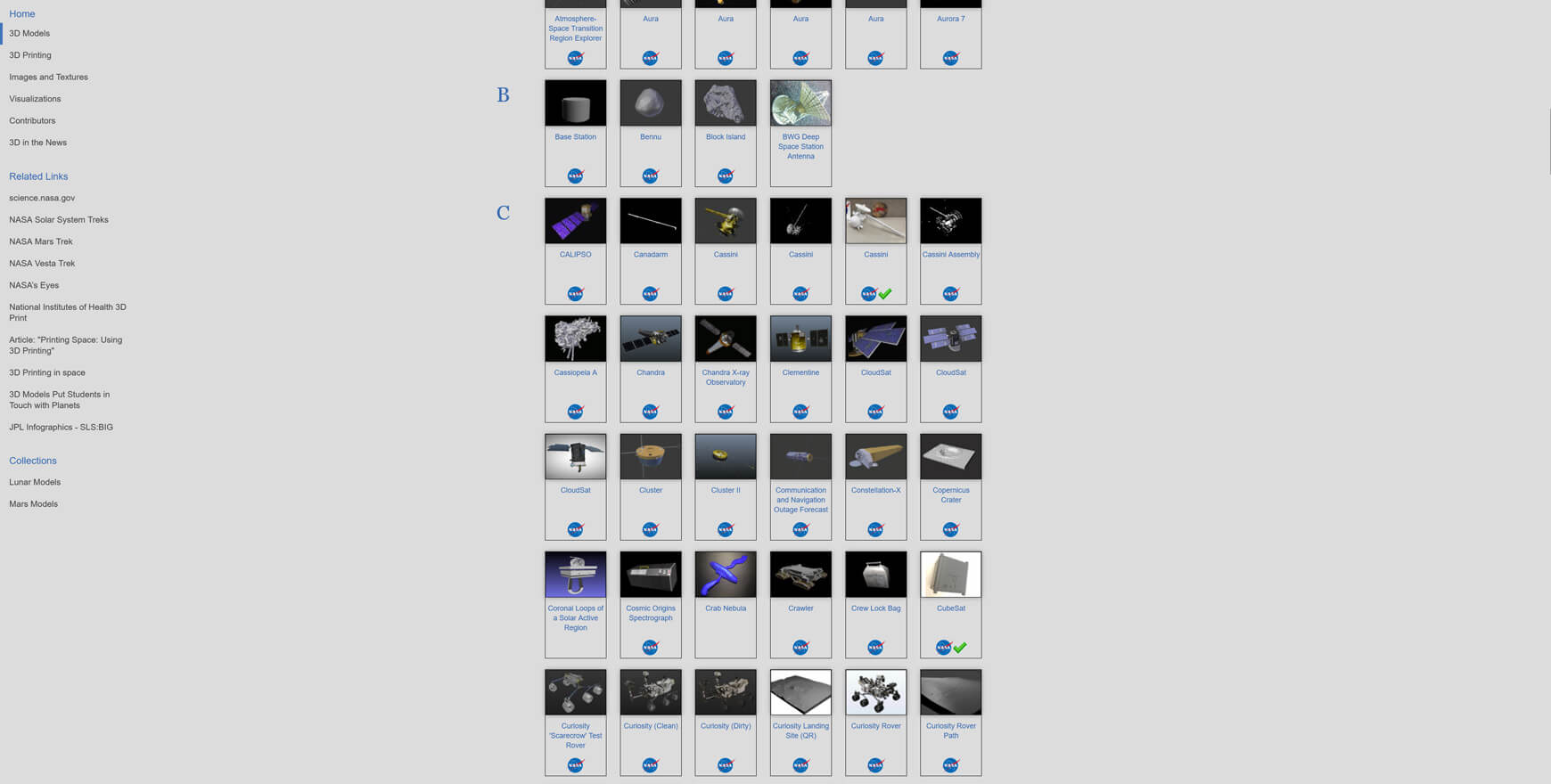Open Base Station model thumbnail
Image resolution: width=1551 pixels, height=784 pixels.
click(576, 103)
